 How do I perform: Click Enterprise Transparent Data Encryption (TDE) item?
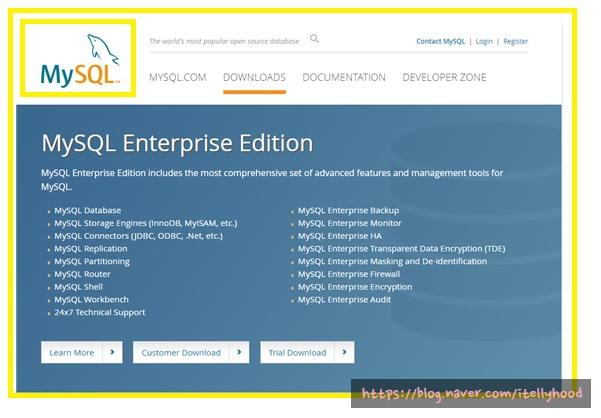402,249
